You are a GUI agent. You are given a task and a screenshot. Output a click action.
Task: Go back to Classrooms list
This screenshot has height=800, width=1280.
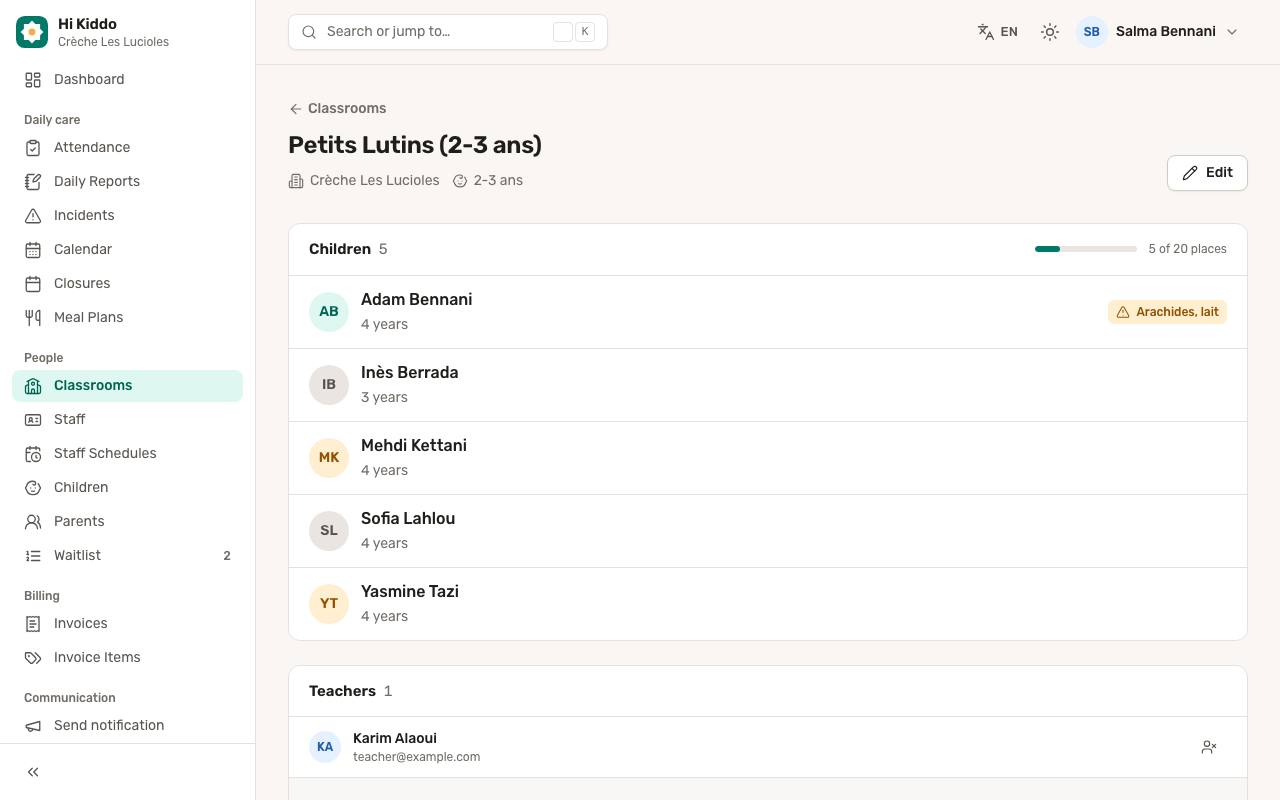click(x=337, y=108)
